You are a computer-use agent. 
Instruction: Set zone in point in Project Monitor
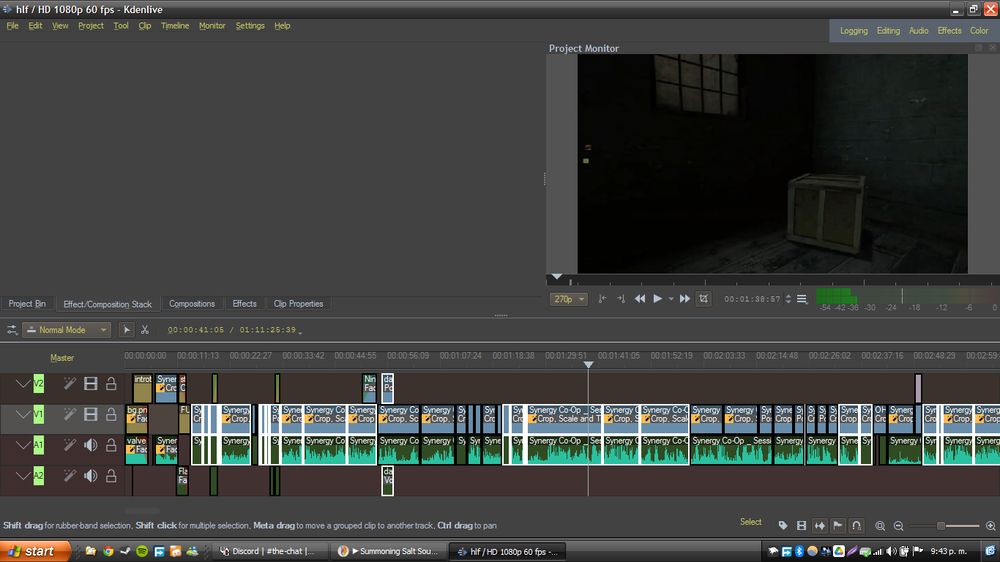click(x=602, y=299)
